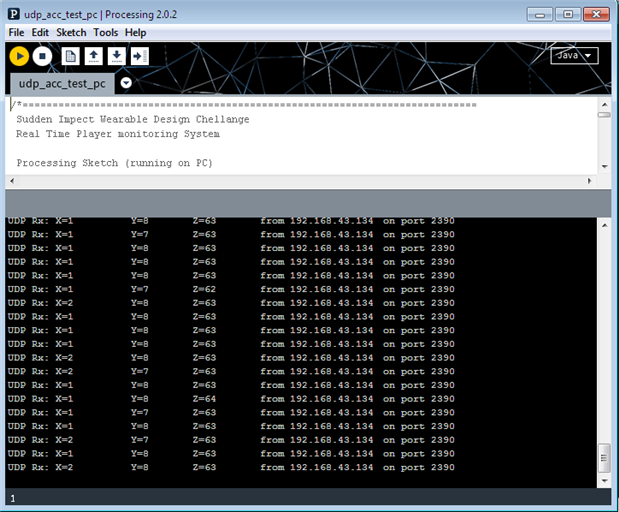The height and width of the screenshot is (512, 619).
Task: Click the console scroll-up arrow
Action: (604, 225)
